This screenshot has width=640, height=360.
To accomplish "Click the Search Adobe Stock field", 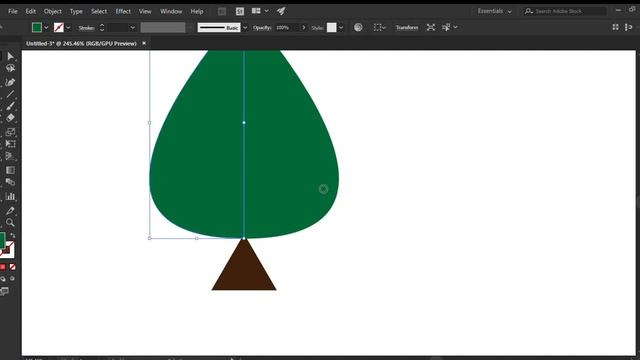I will coord(565,11).
